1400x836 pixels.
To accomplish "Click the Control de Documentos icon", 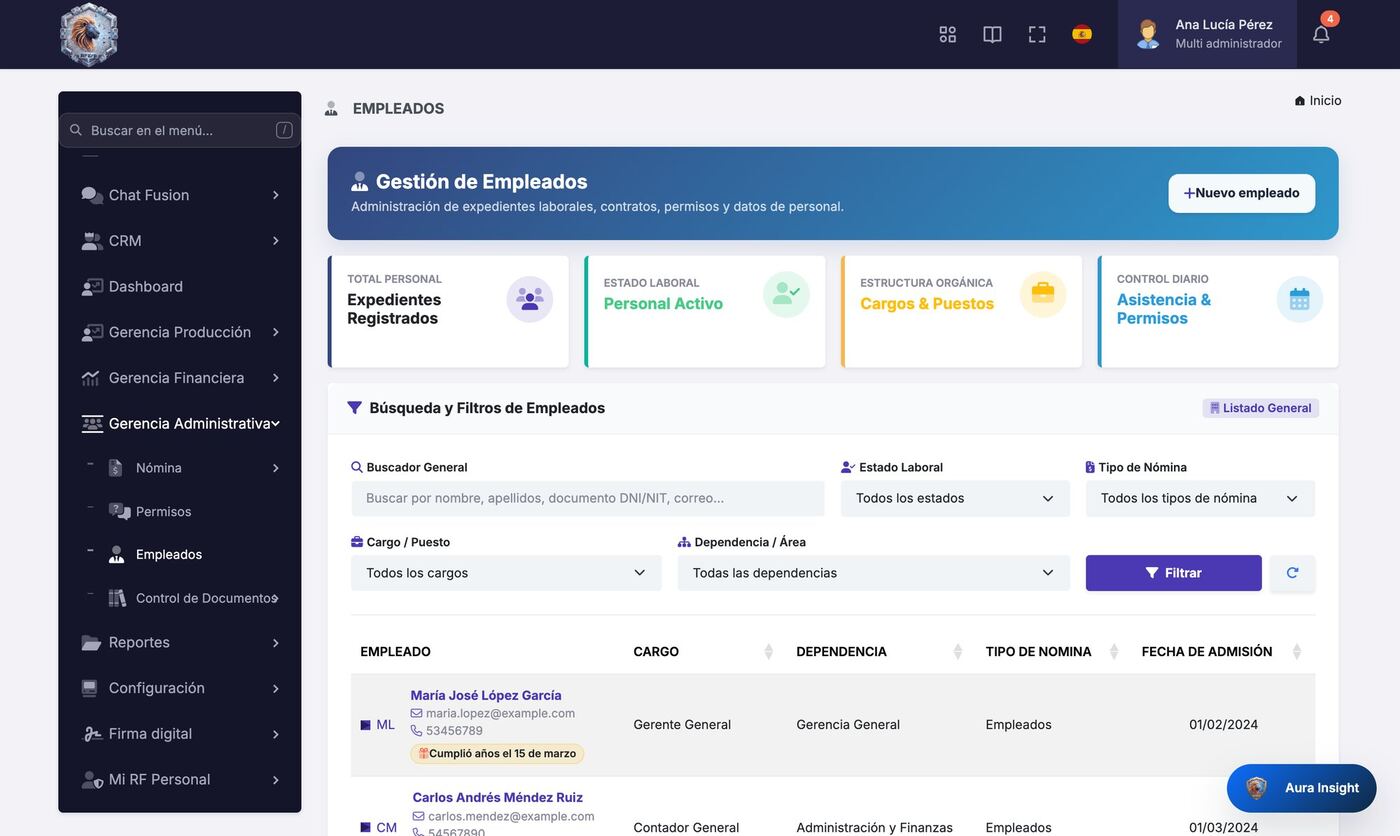I will (x=117, y=598).
